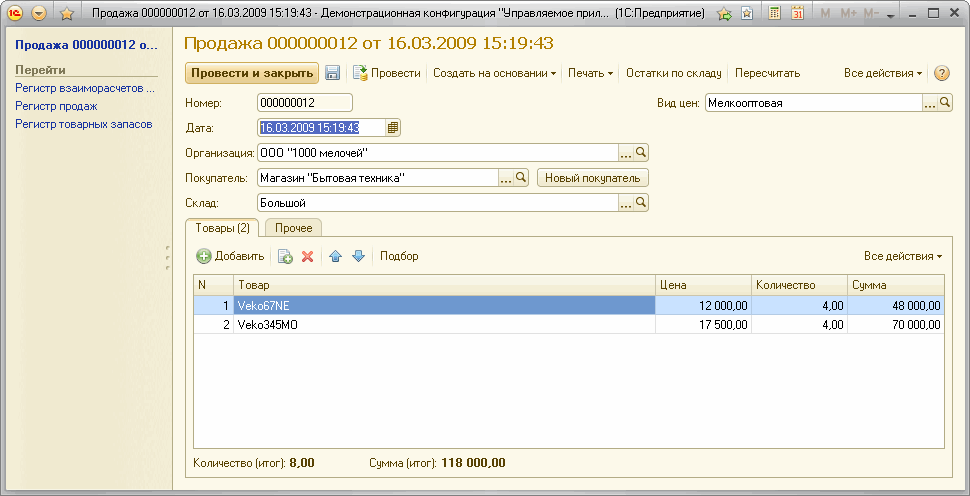Click the Провести toolbar button
The image size is (970, 496).
click(387, 73)
